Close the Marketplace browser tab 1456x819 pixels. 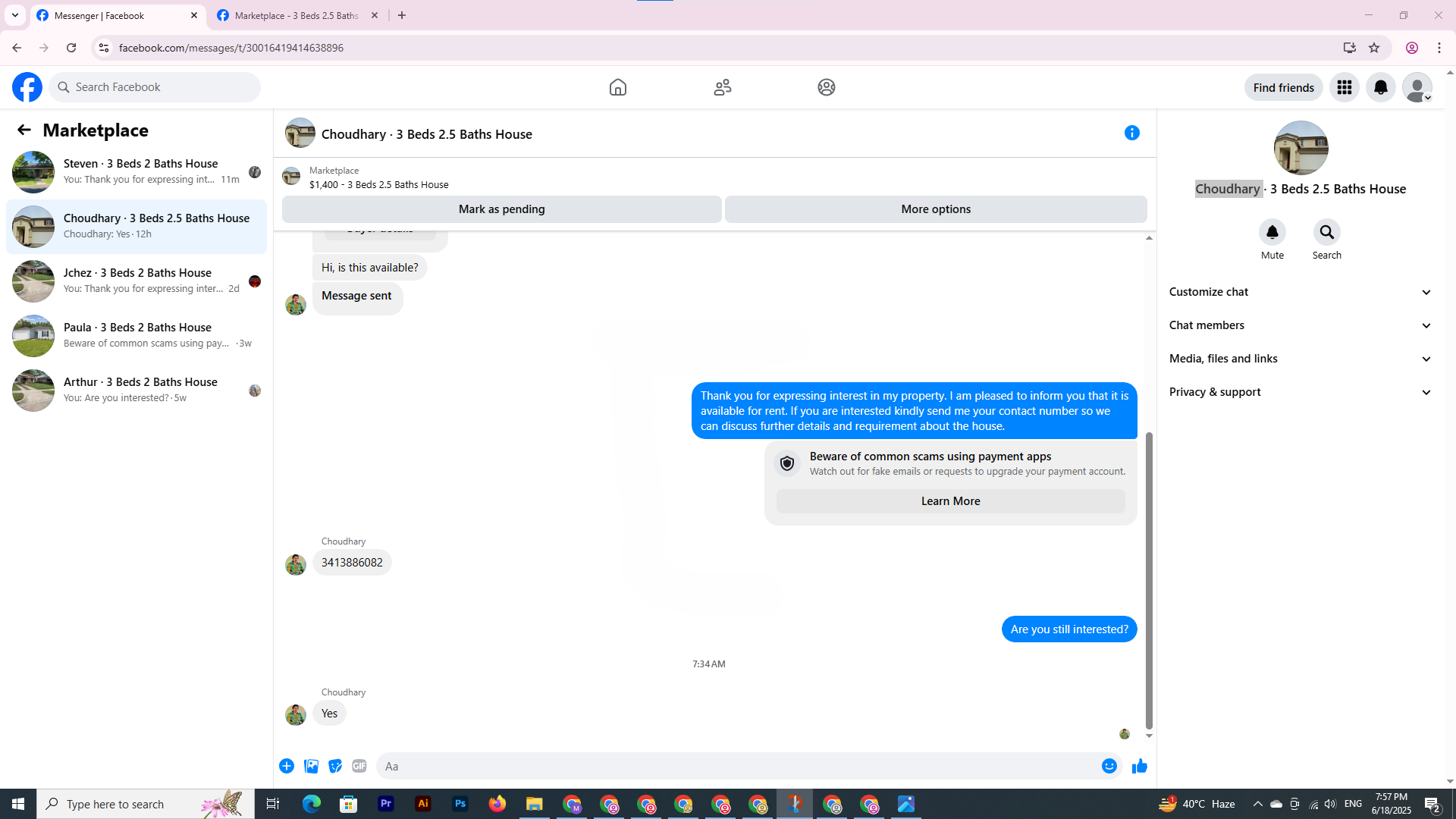375,15
